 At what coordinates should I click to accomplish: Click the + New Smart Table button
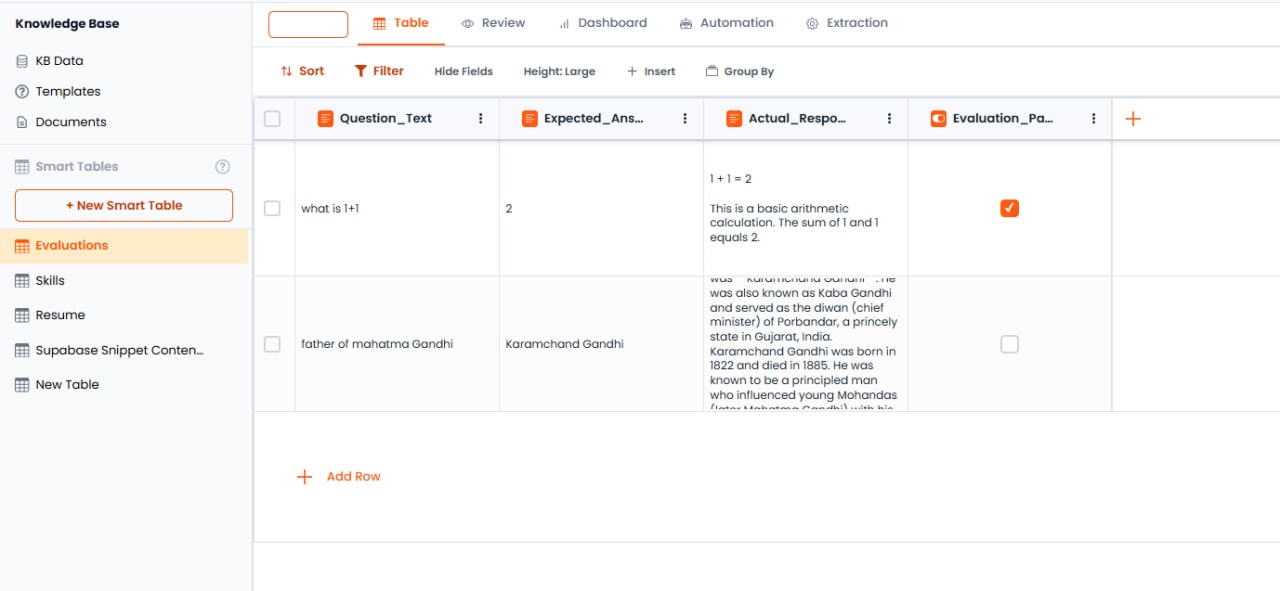(123, 205)
